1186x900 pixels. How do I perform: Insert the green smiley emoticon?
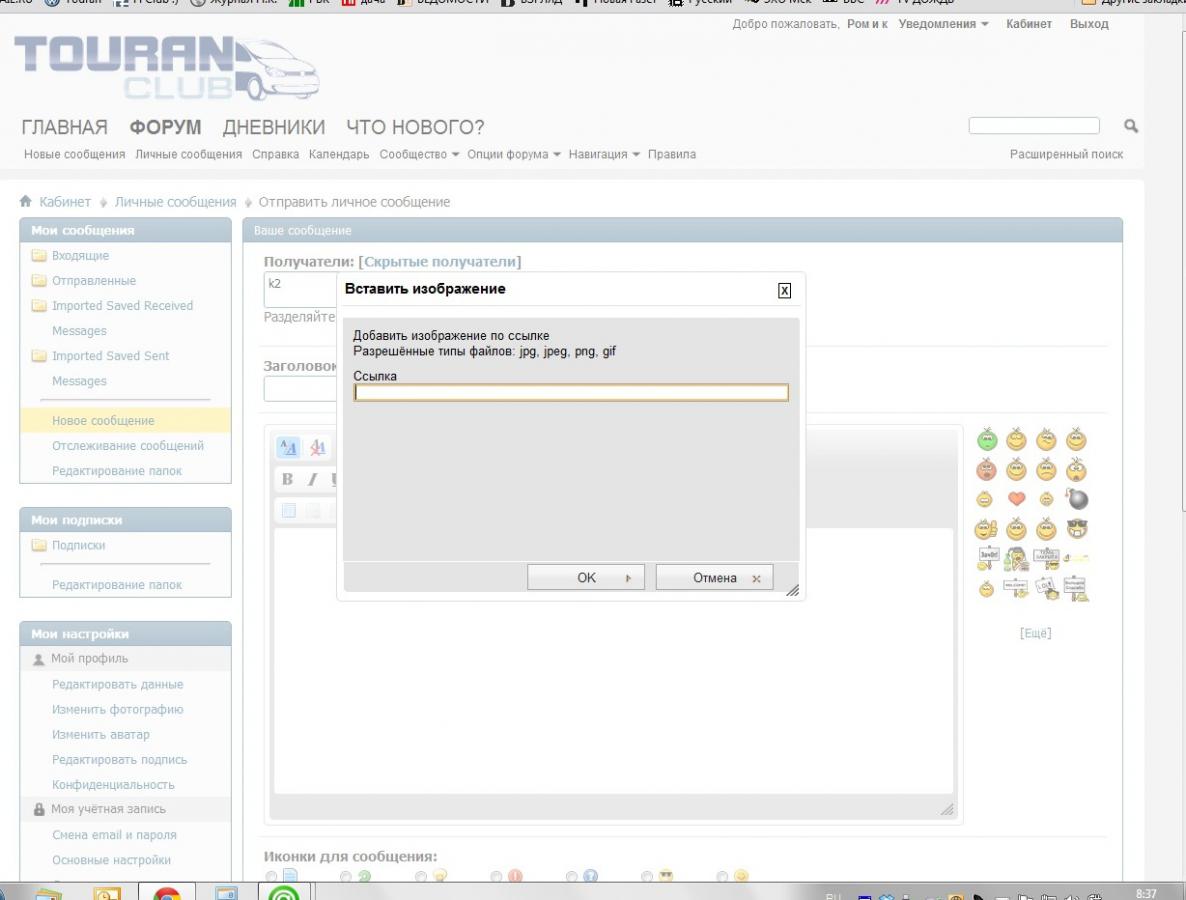click(986, 439)
